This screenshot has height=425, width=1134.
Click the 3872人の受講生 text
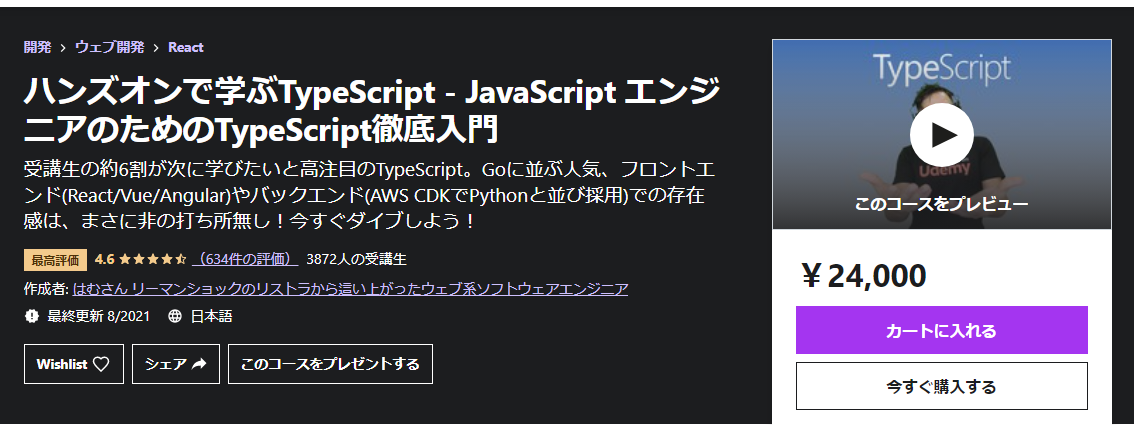coord(357,259)
